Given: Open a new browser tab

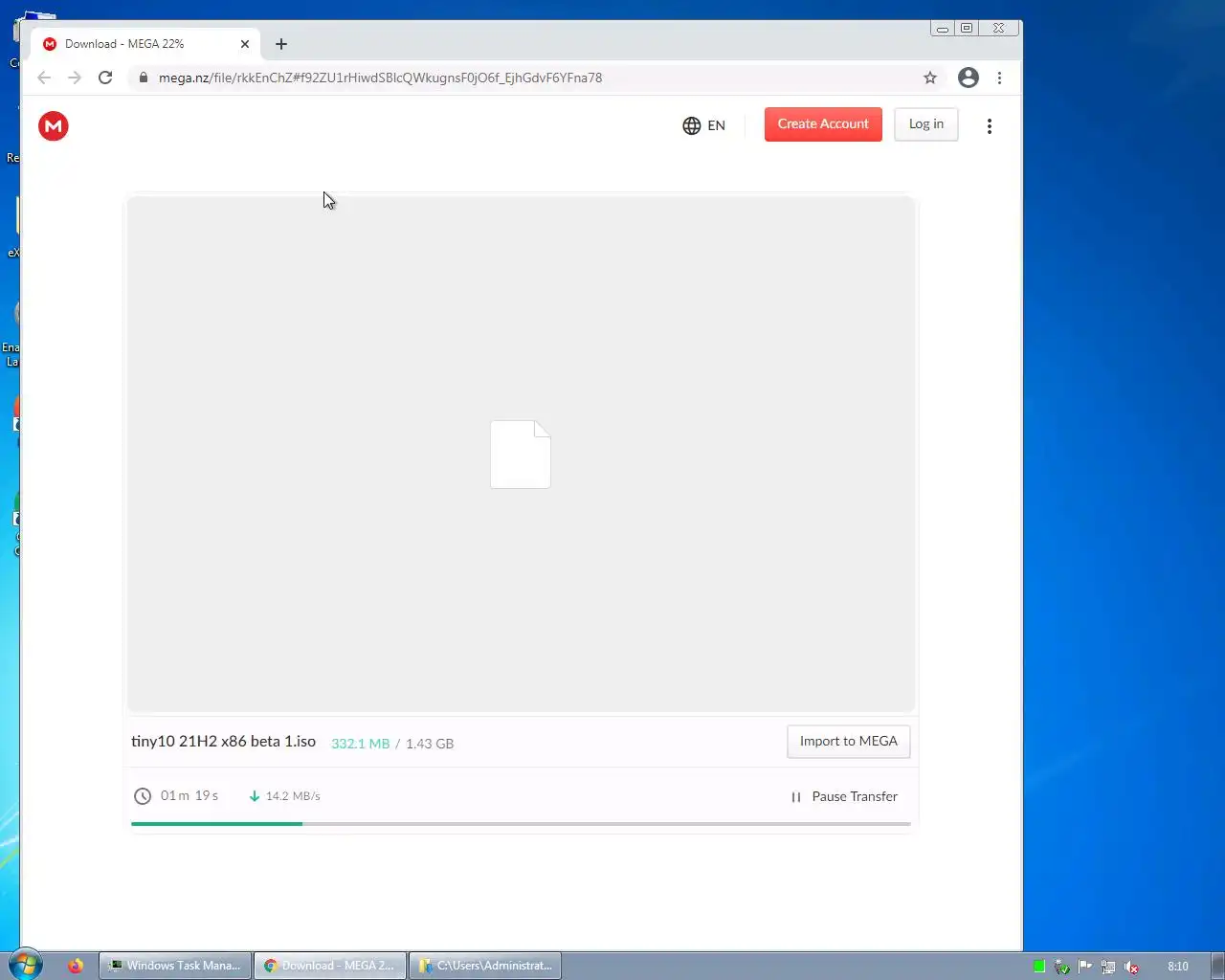Looking at the screenshot, I should tap(281, 44).
